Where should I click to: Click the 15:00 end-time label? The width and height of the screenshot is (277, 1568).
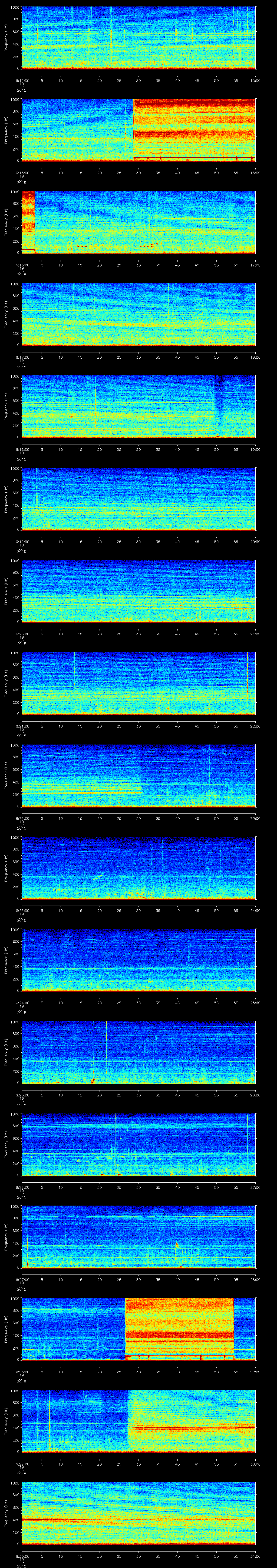tap(256, 80)
